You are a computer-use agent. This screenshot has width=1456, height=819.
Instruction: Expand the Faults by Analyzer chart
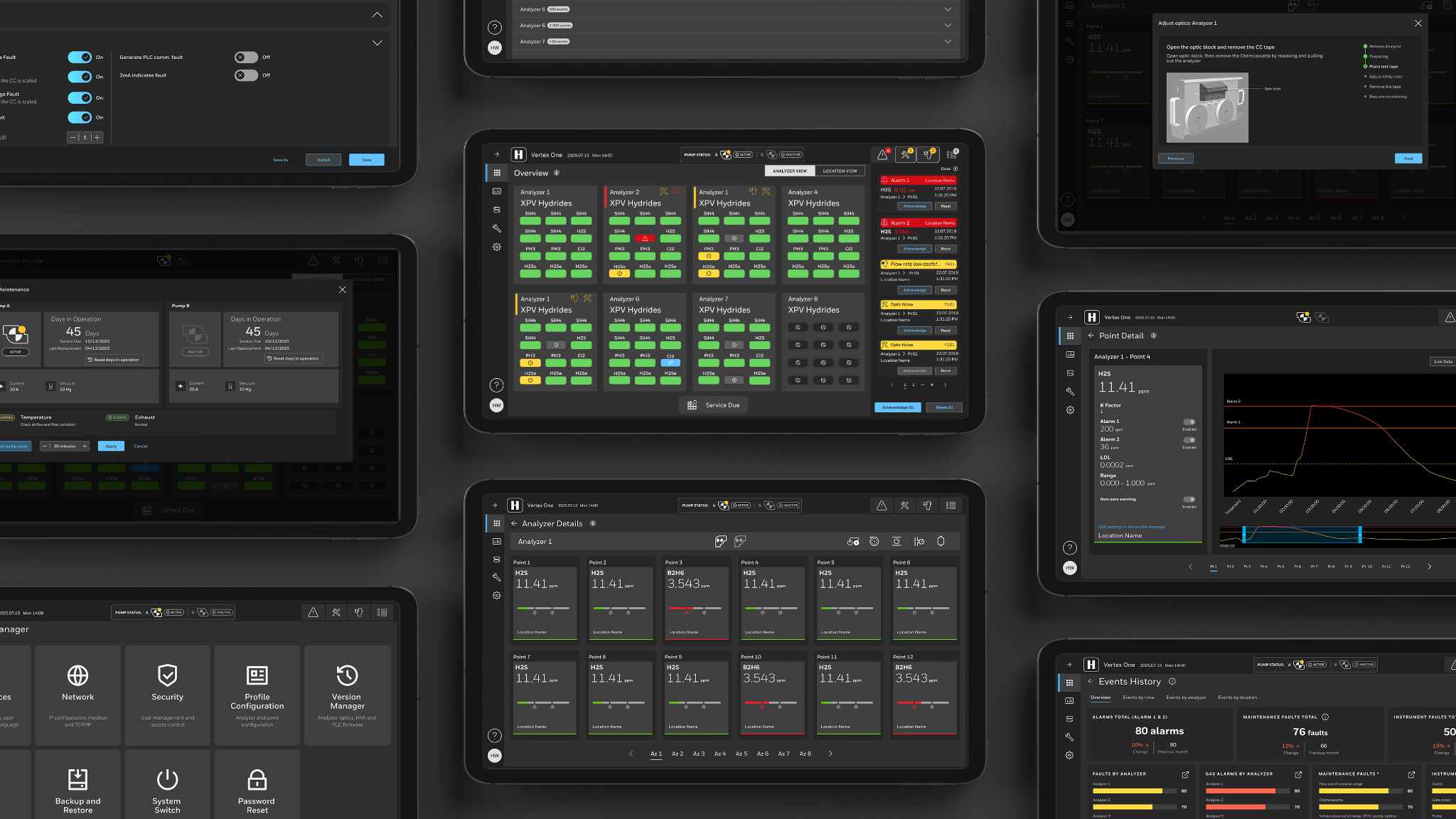tap(1185, 774)
